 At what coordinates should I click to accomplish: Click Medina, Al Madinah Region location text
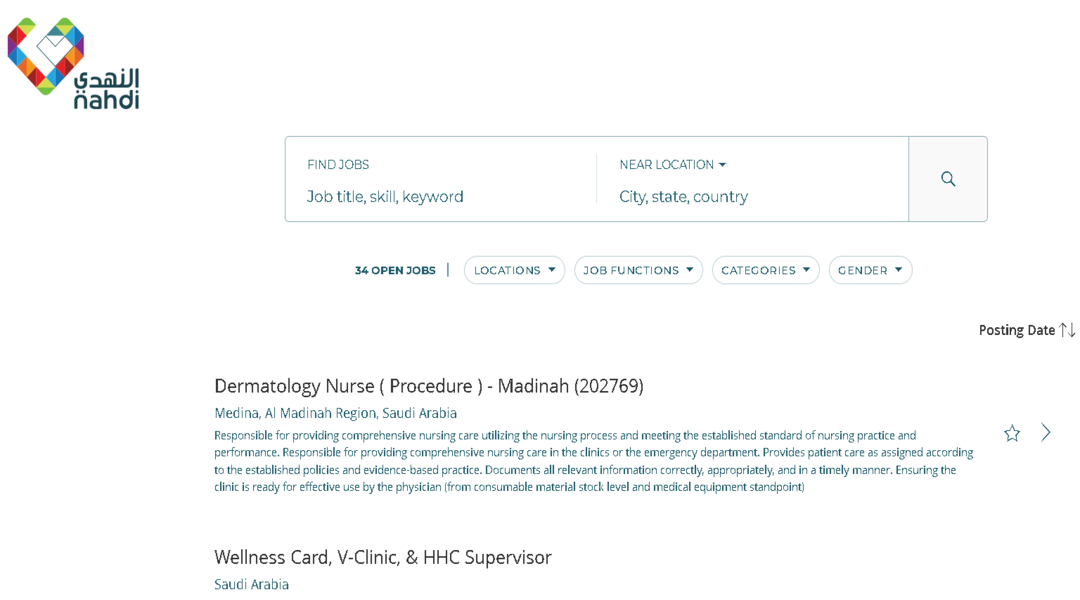coord(335,413)
